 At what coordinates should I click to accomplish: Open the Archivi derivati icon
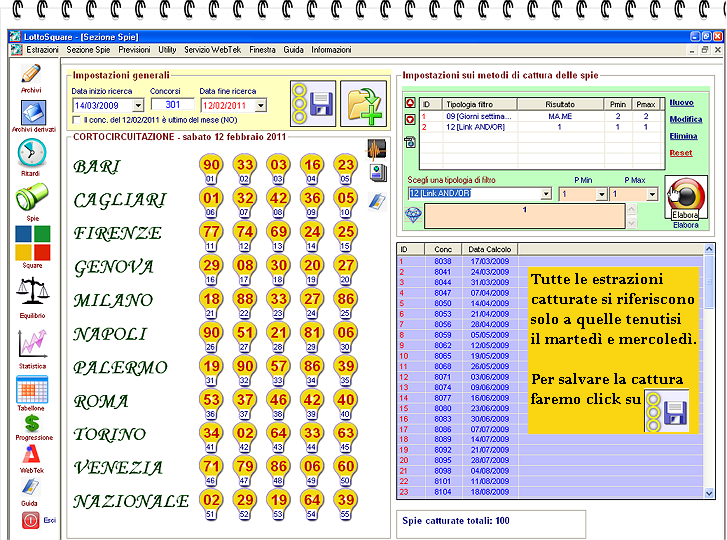[33, 113]
